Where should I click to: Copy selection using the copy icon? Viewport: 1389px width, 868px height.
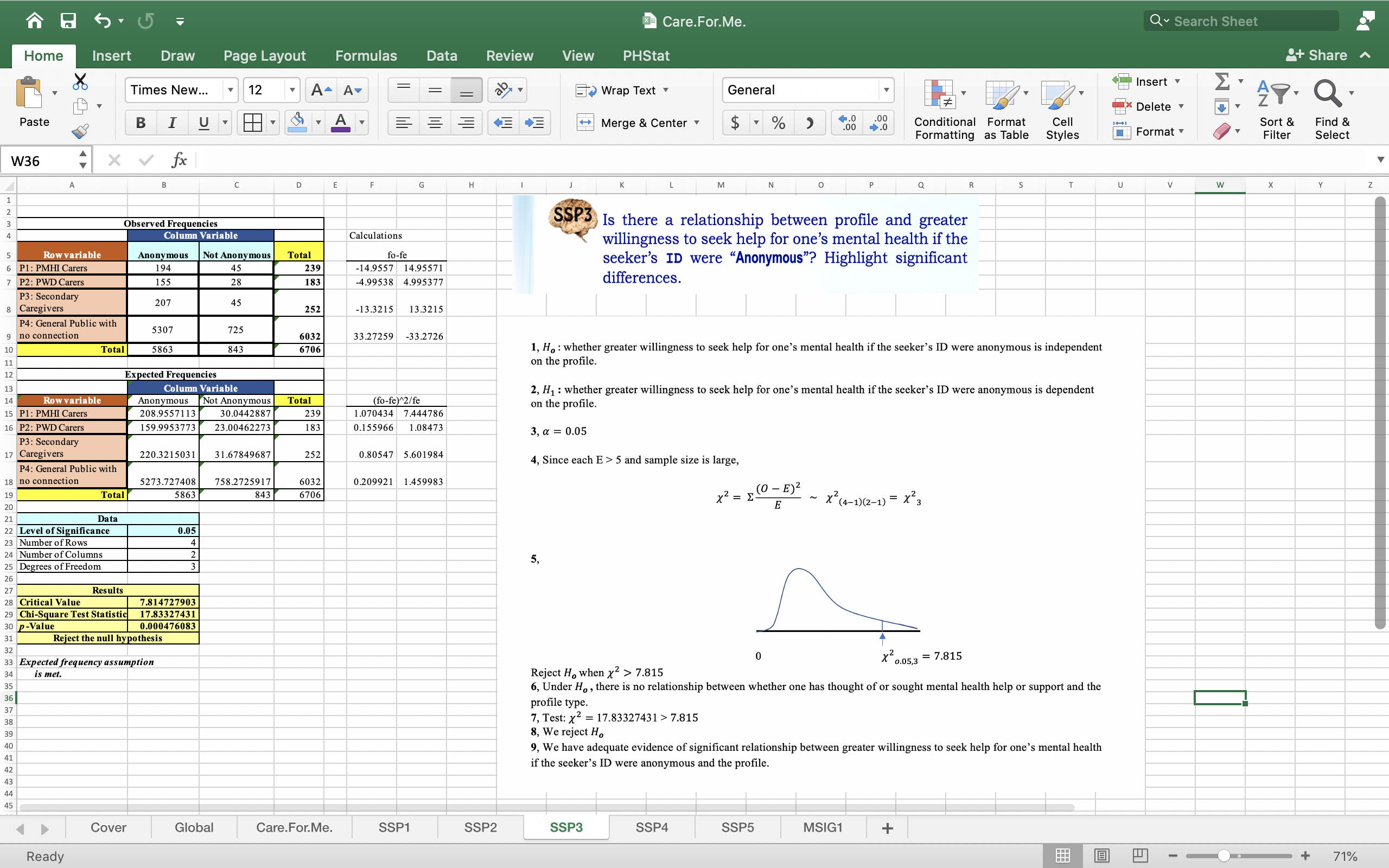(x=80, y=107)
